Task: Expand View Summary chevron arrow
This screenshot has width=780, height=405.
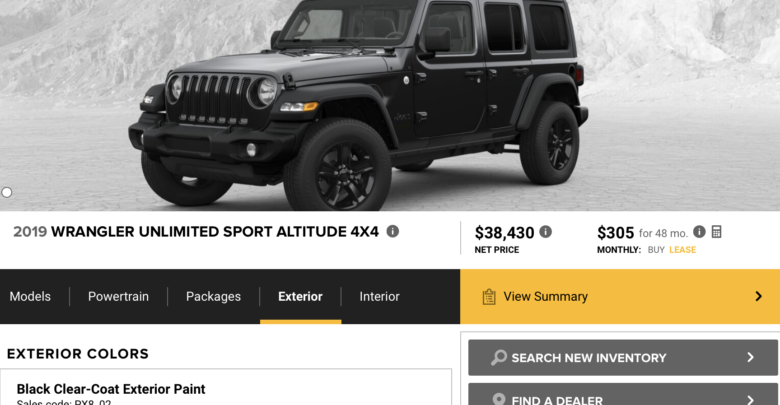Action: click(758, 297)
